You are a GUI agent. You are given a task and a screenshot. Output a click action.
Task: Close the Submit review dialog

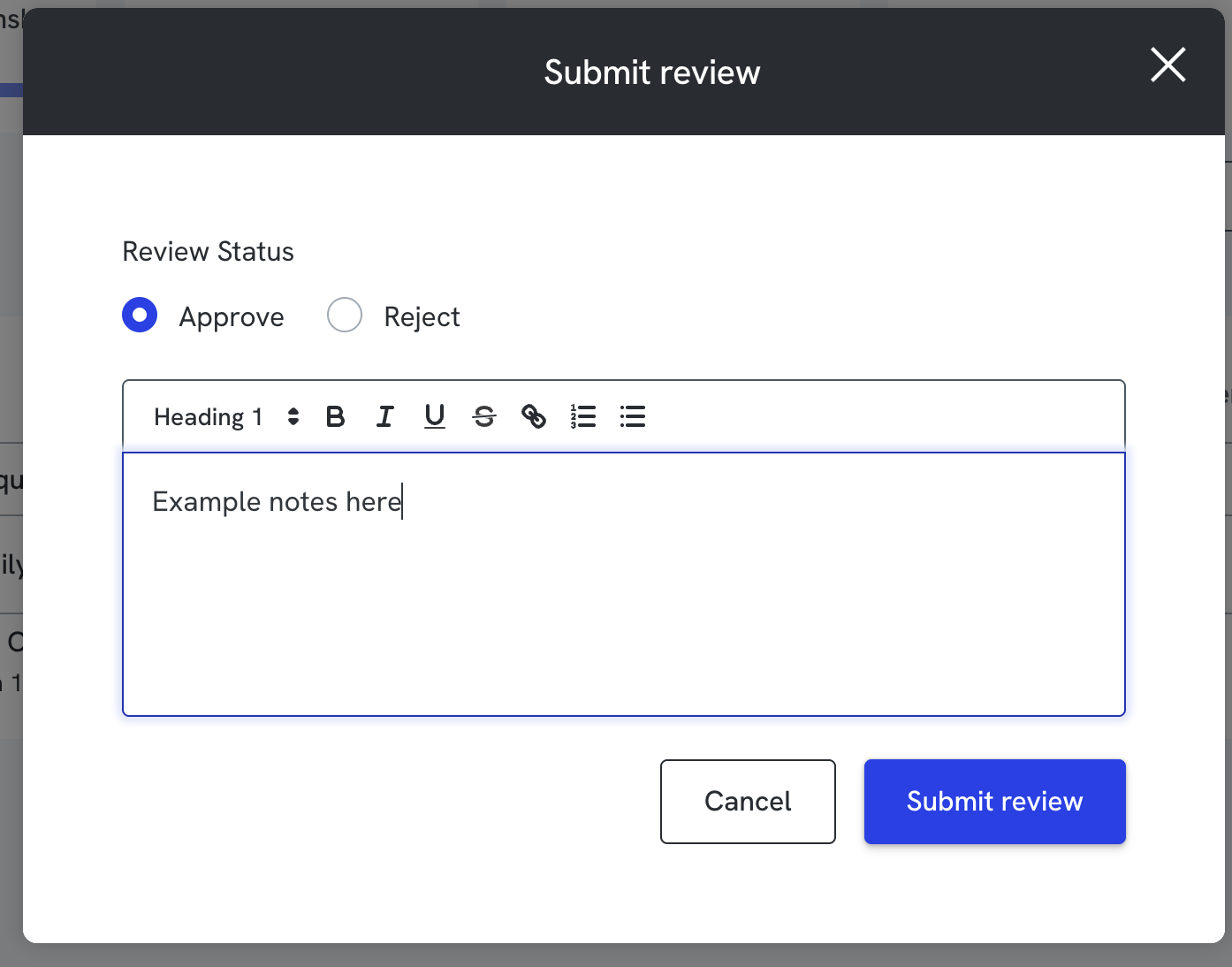coord(1167,65)
